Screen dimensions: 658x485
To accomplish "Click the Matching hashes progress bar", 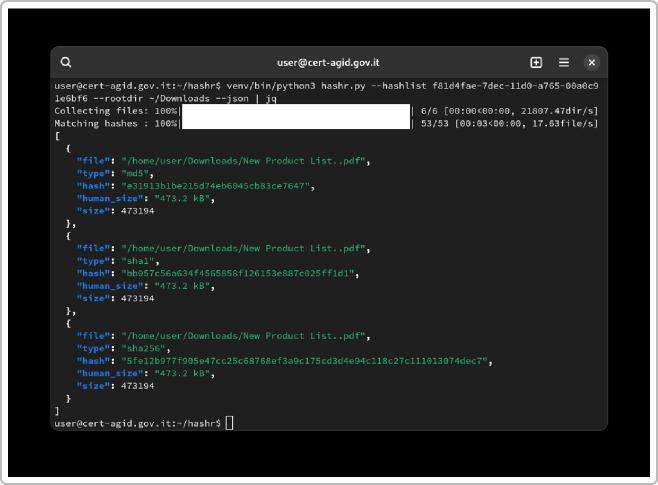I will 296,123.
